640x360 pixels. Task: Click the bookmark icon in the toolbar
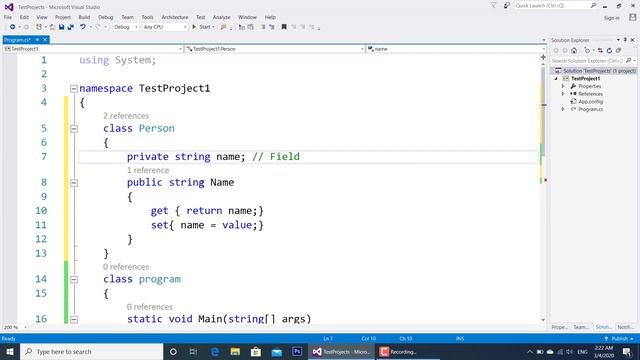point(284,27)
